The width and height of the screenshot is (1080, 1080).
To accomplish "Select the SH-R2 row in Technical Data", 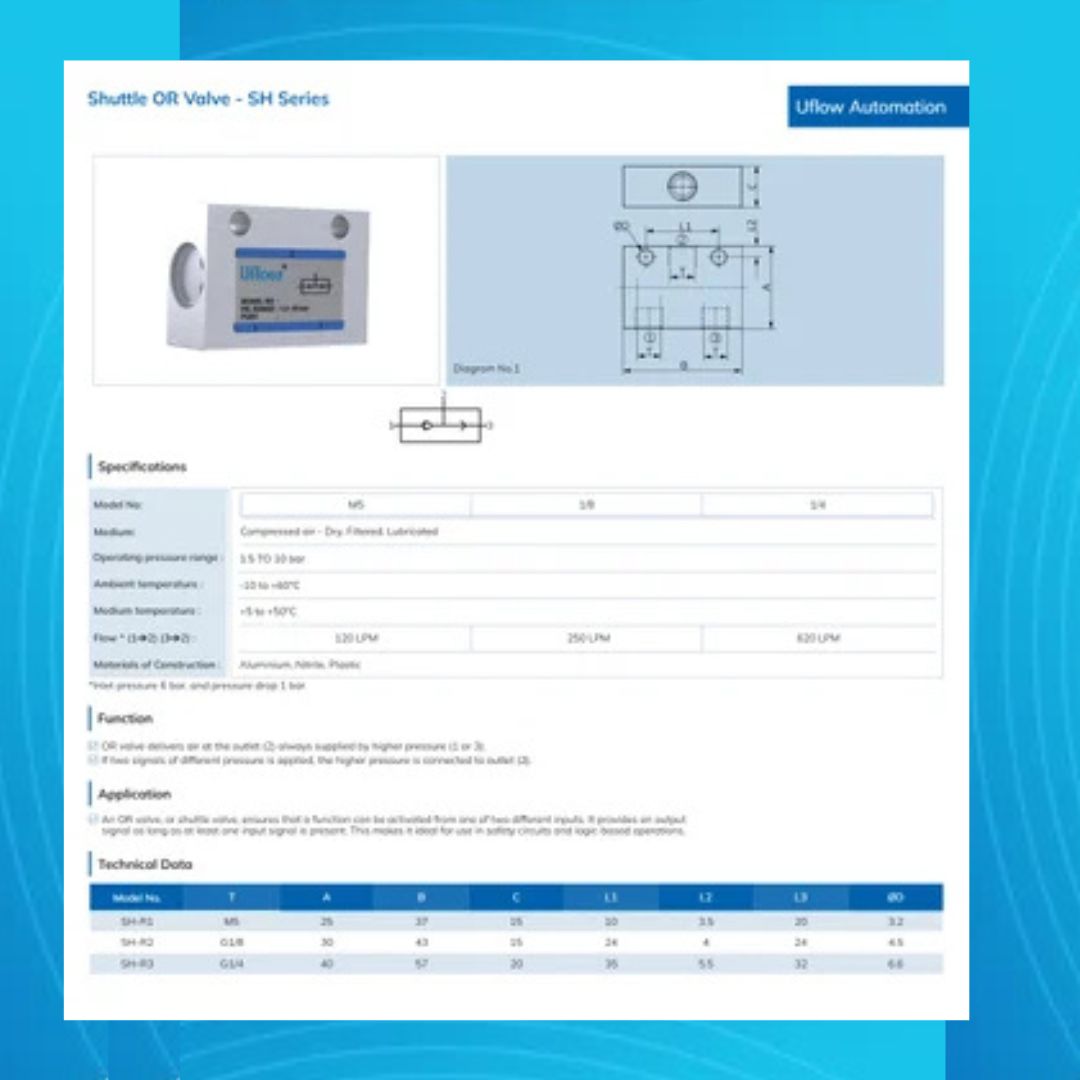I will coord(517,942).
